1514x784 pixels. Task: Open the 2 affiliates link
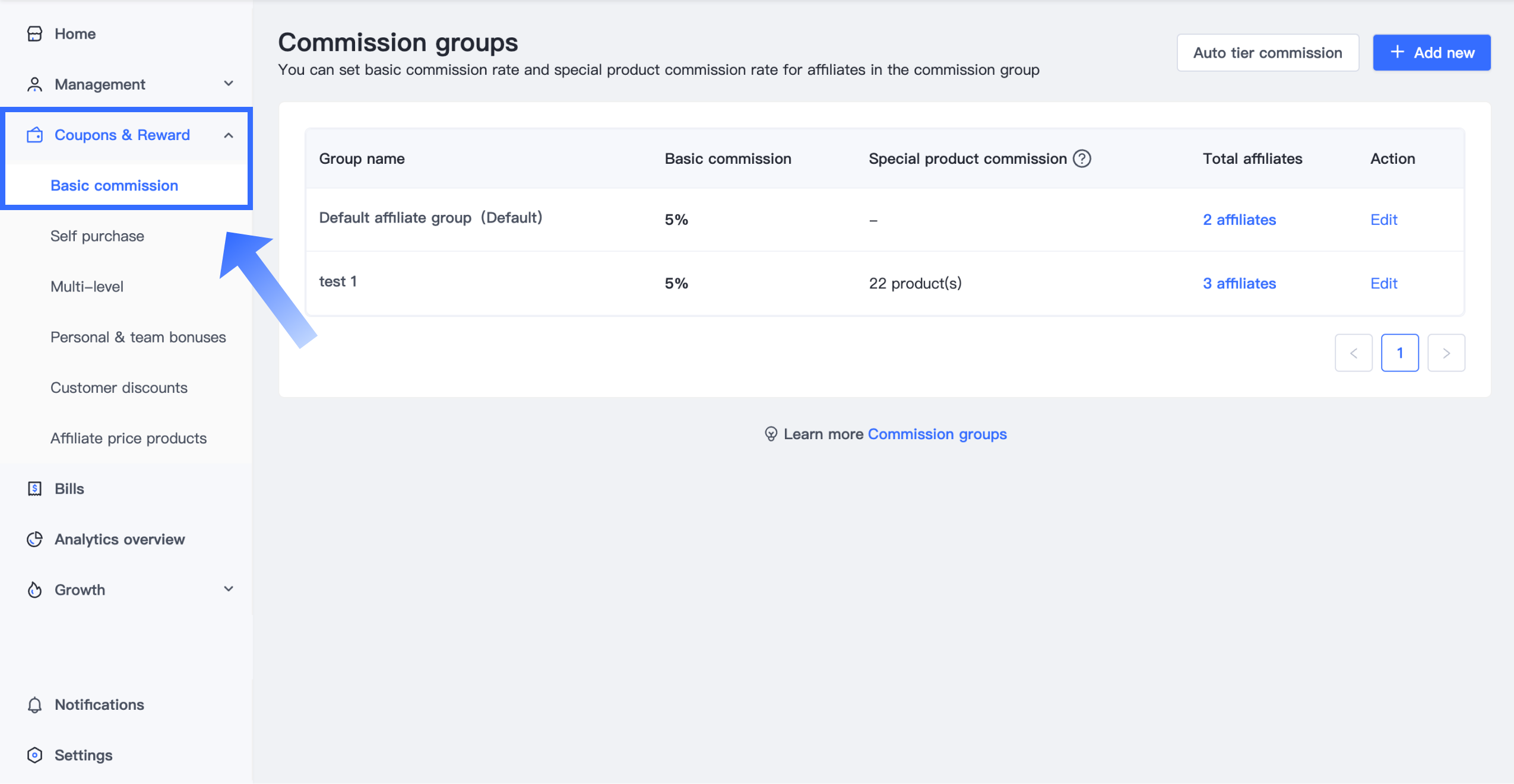pyautogui.click(x=1239, y=220)
